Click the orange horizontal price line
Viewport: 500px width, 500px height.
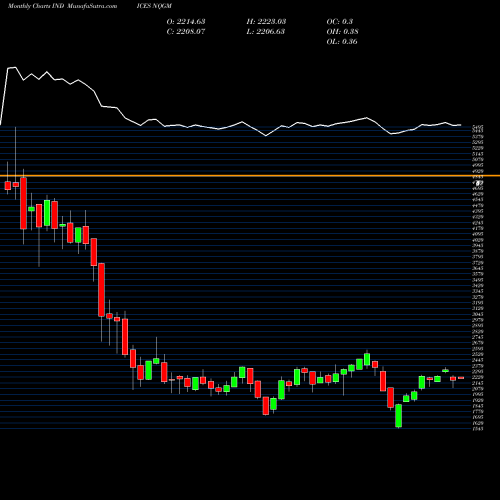(x=250, y=176)
